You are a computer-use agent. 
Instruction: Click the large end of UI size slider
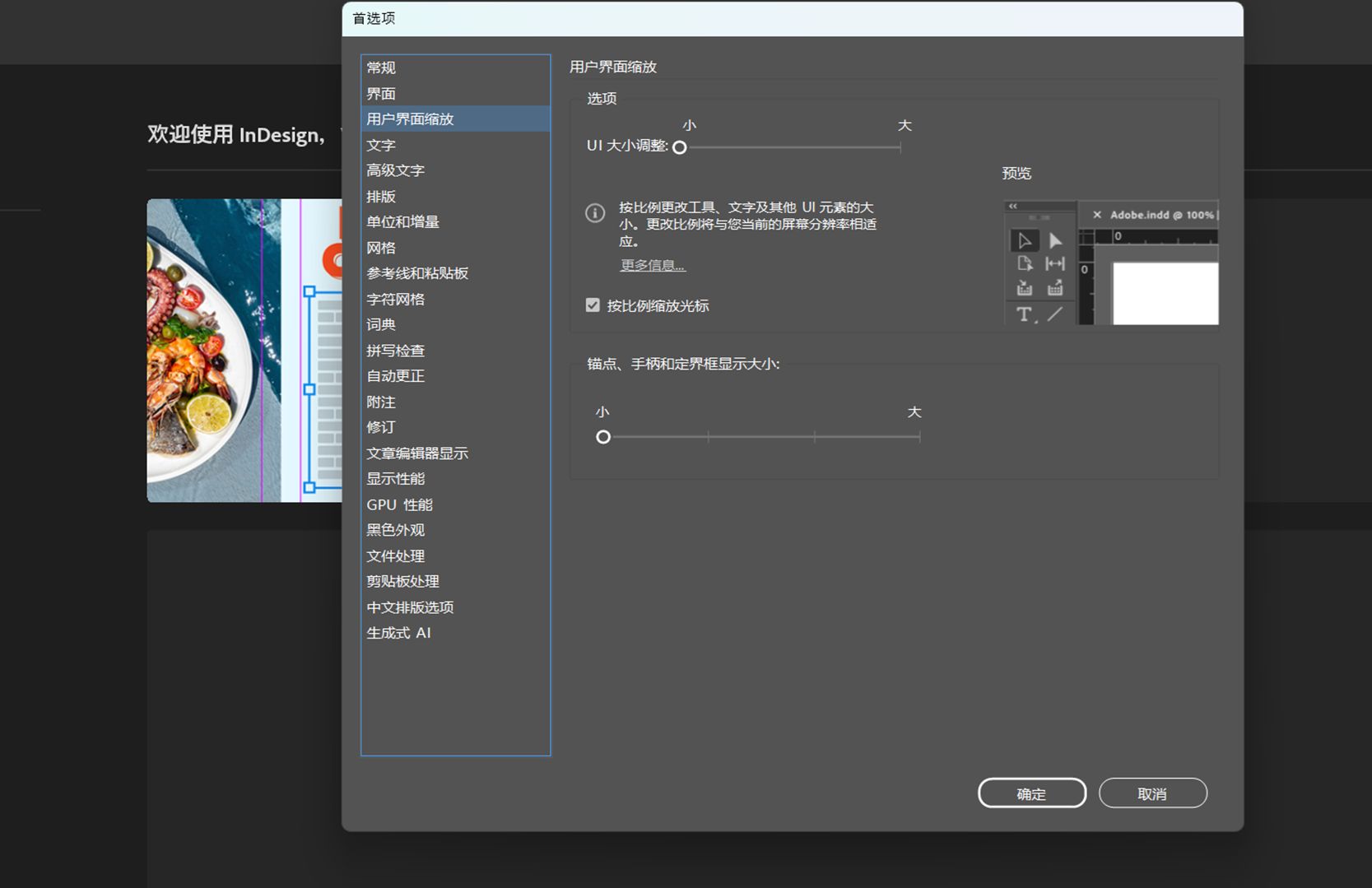click(x=900, y=147)
